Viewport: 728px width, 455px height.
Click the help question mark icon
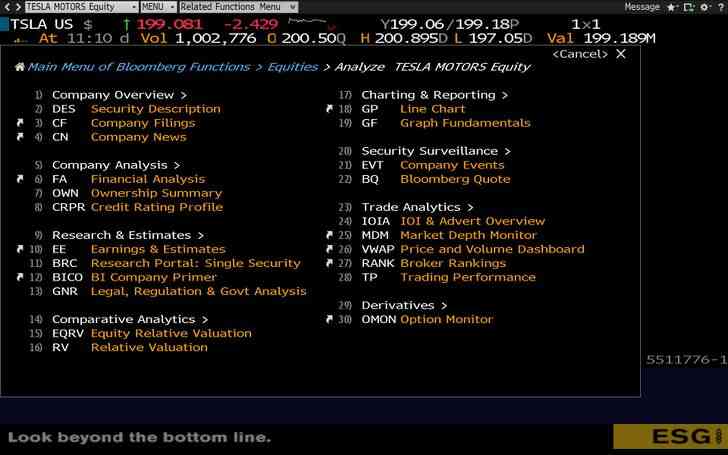tap(721, 7)
